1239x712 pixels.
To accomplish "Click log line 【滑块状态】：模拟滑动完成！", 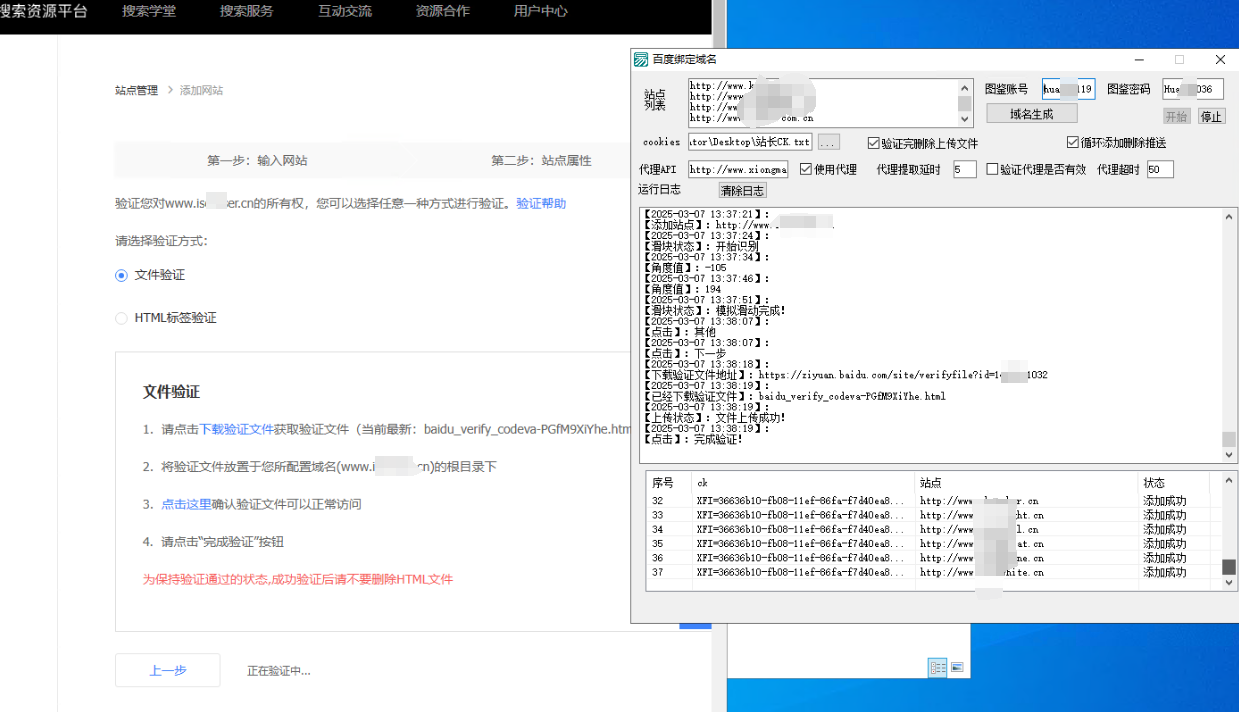I will [x=713, y=310].
